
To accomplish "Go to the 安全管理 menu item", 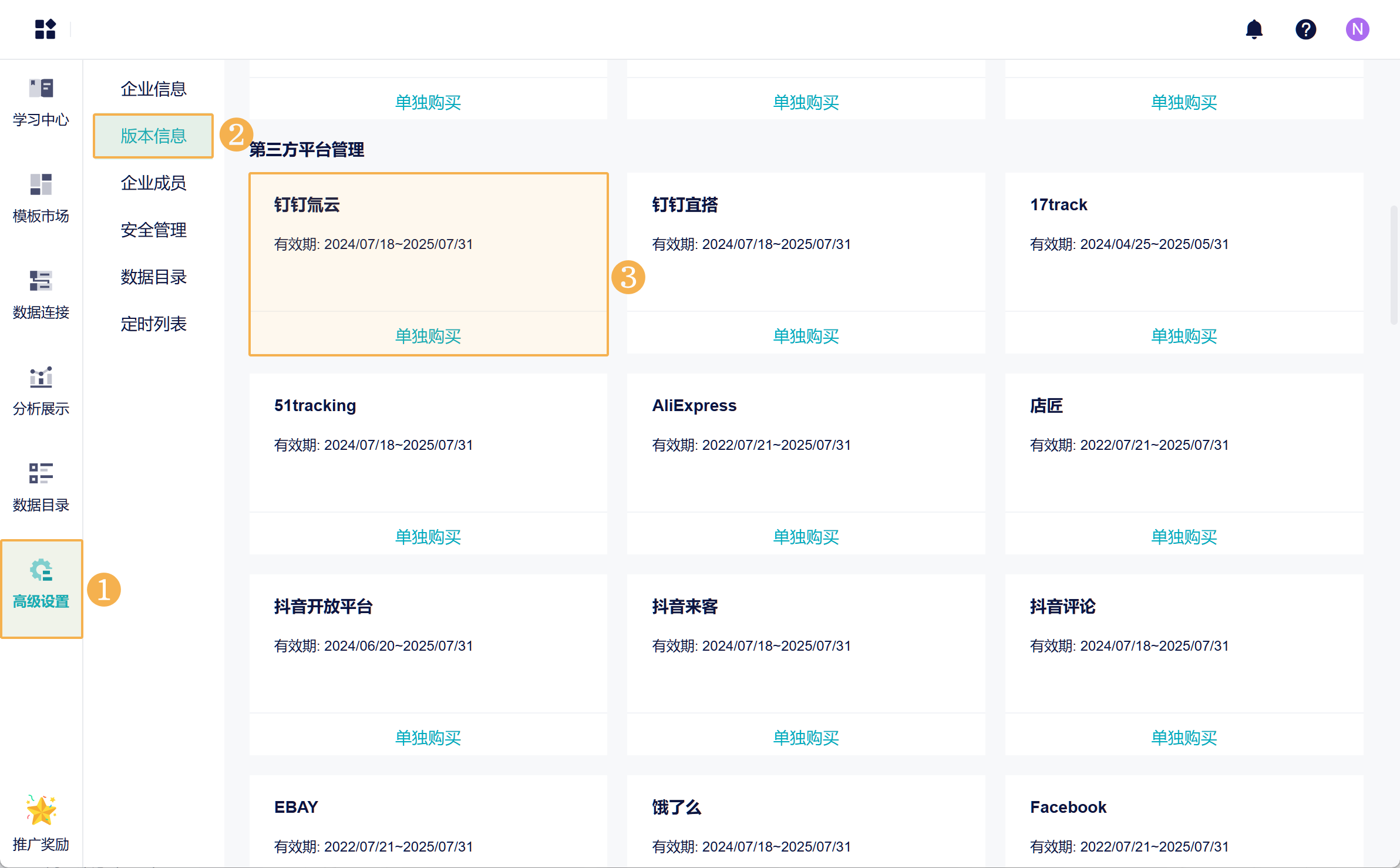I will tap(153, 230).
